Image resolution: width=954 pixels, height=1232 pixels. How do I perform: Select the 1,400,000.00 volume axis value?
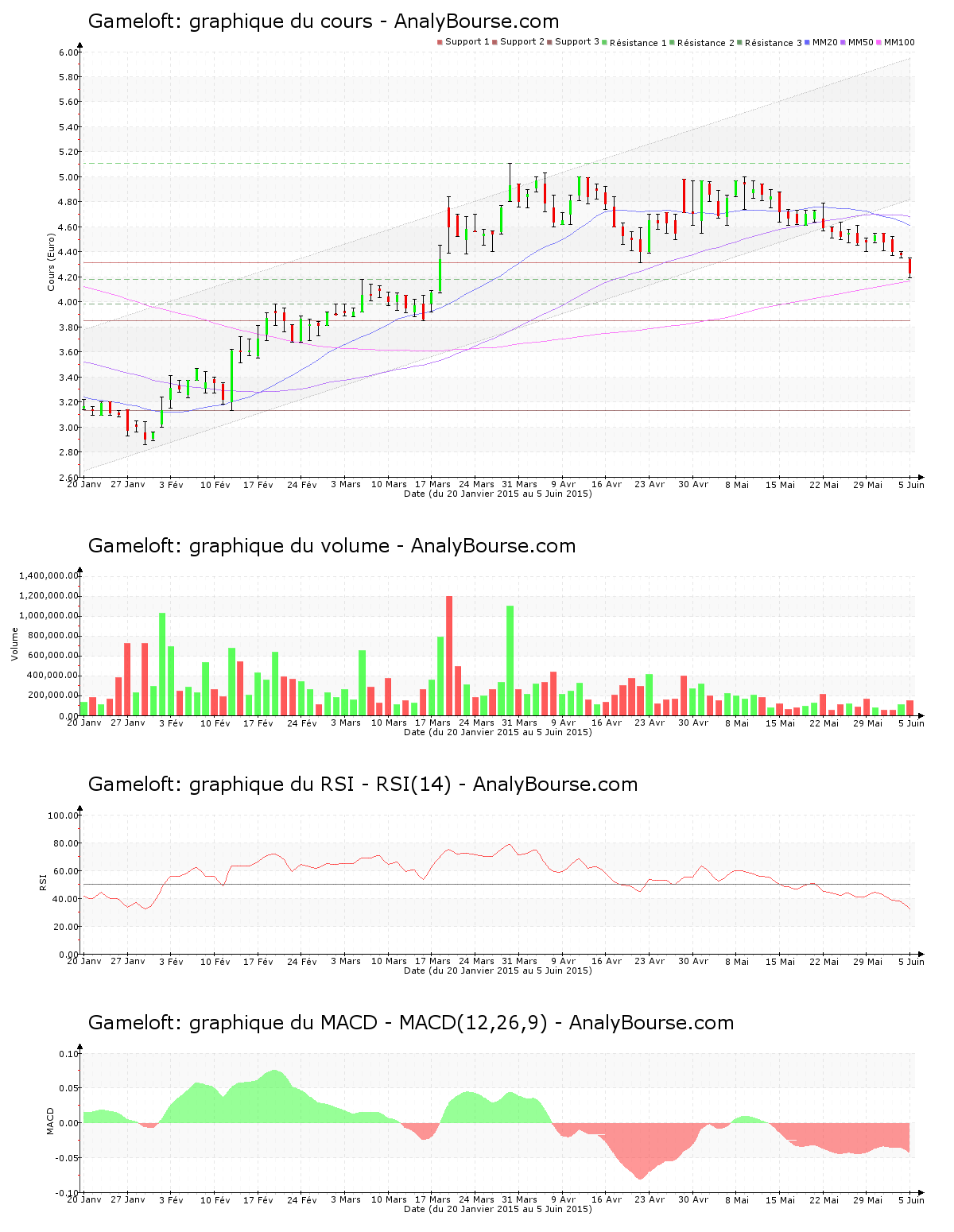pyautogui.click(x=49, y=575)
